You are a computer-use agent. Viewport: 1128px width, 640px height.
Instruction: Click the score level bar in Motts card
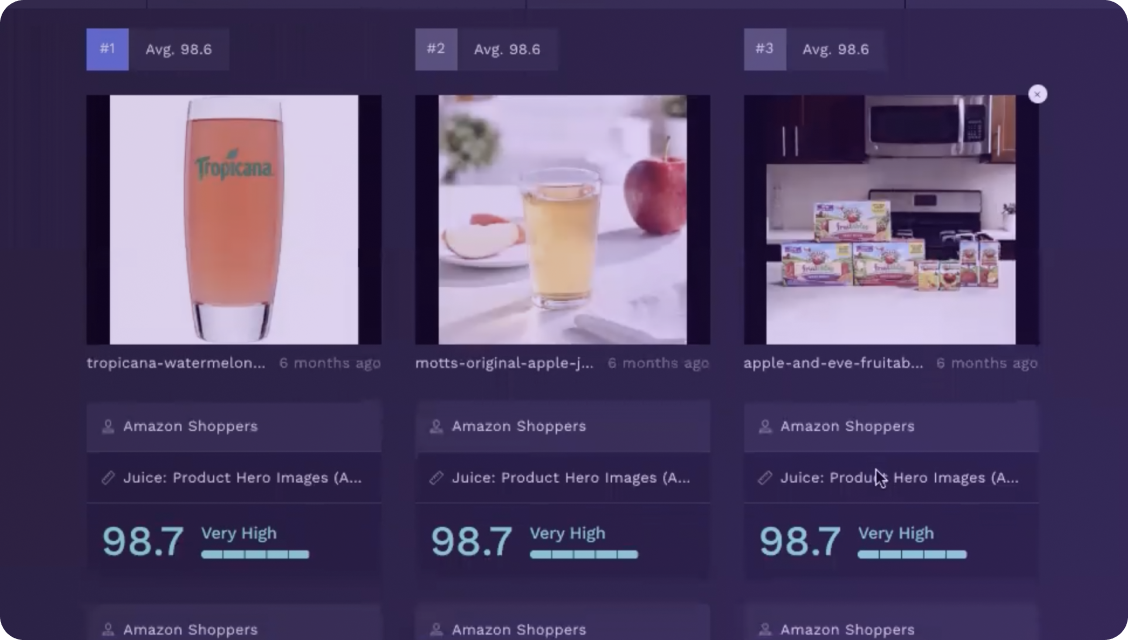584,554
